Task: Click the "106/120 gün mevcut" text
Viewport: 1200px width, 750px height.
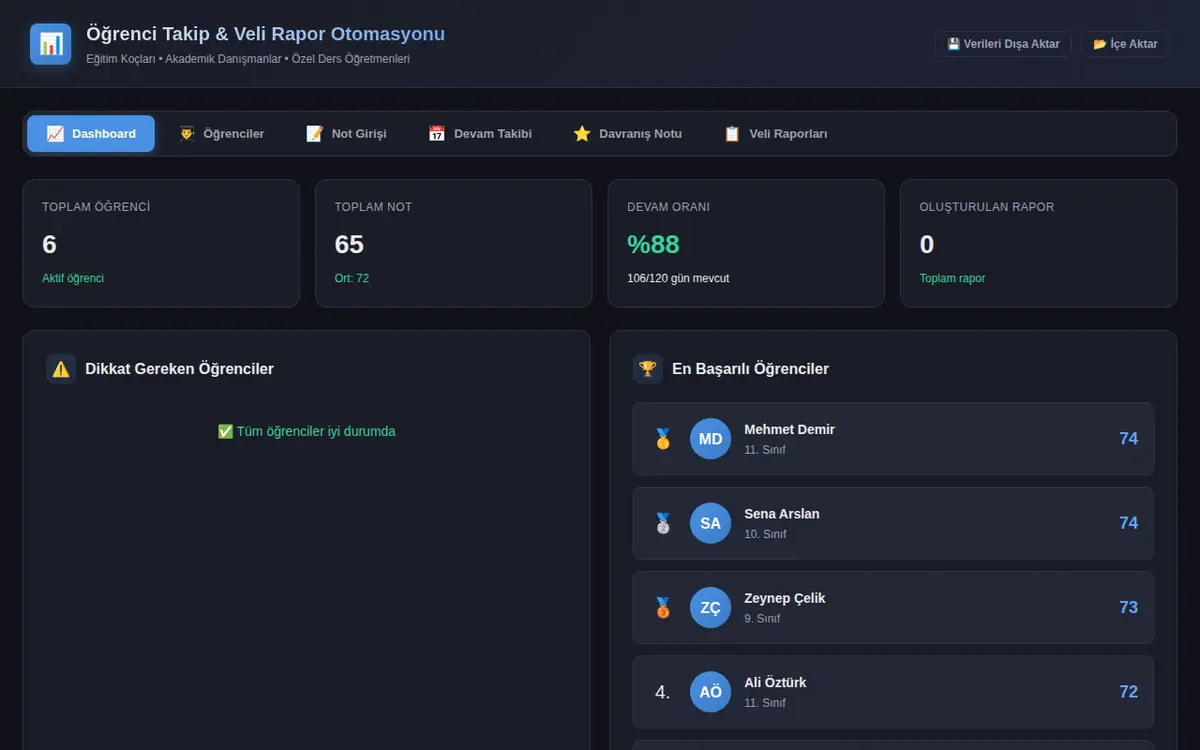Action: click(678, 278)
